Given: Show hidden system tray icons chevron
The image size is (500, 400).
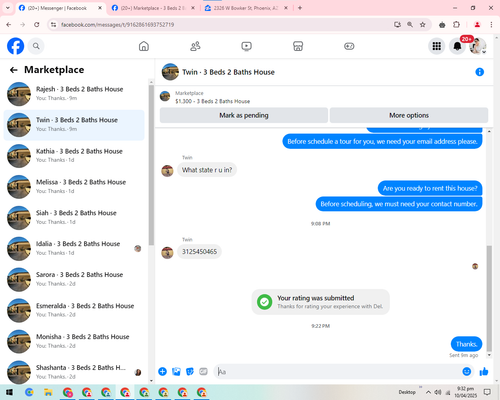Looking at the screenshot, I should click(428, 392).
